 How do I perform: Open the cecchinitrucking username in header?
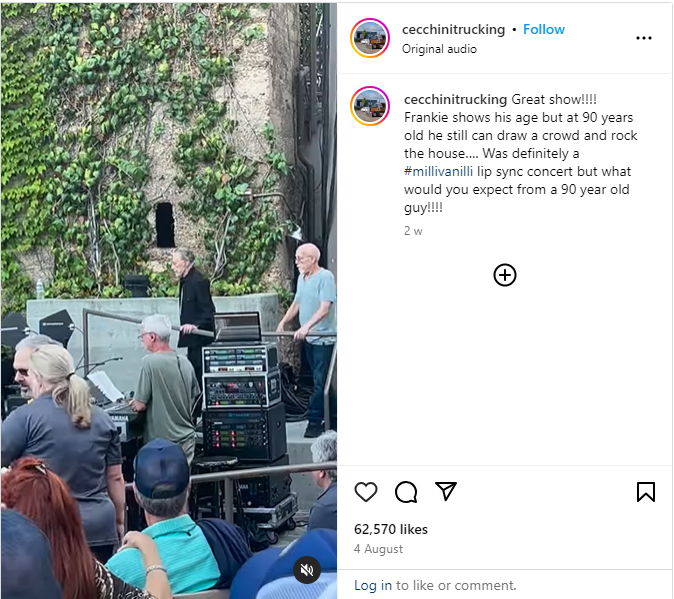click(x=453, y=29)
